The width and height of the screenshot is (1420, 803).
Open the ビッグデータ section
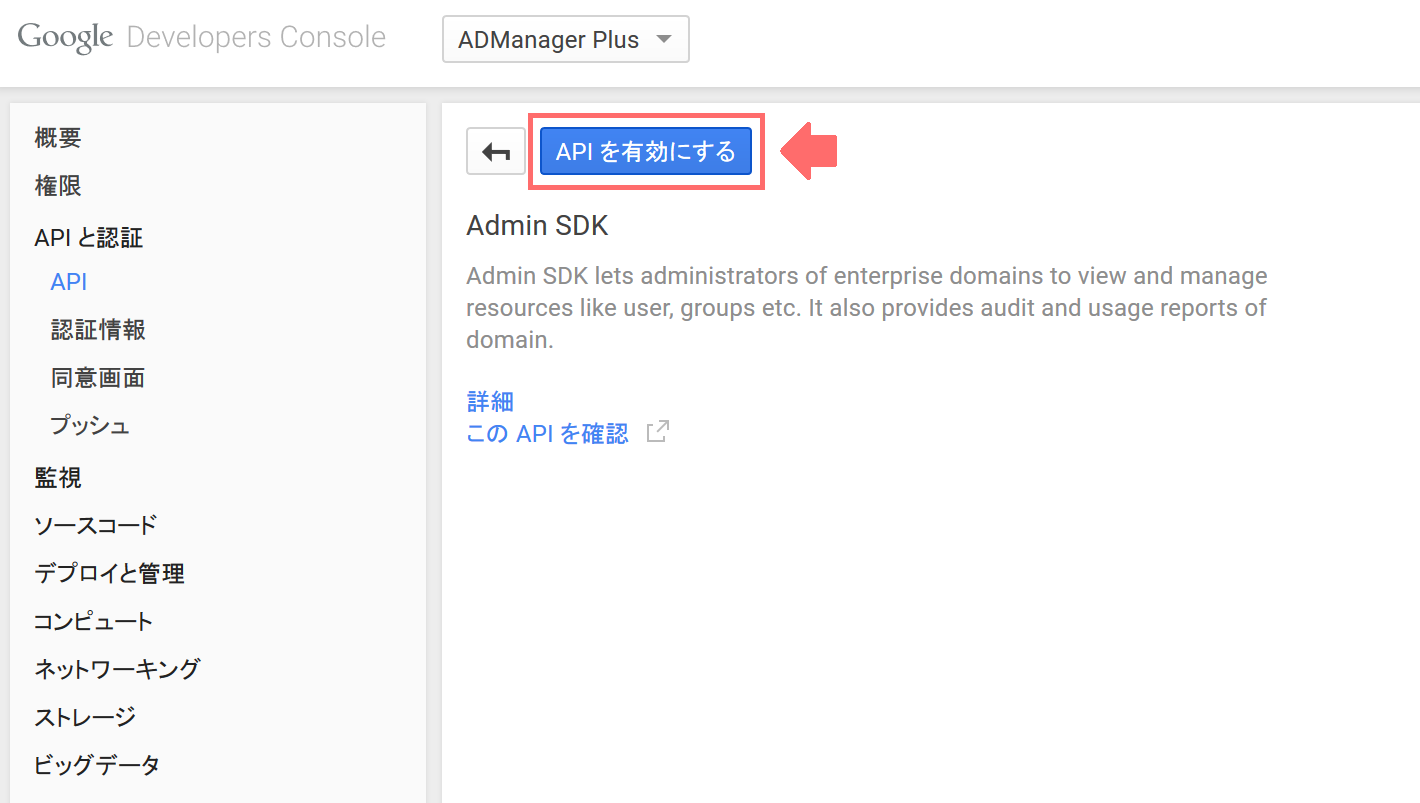pos(95,764)
